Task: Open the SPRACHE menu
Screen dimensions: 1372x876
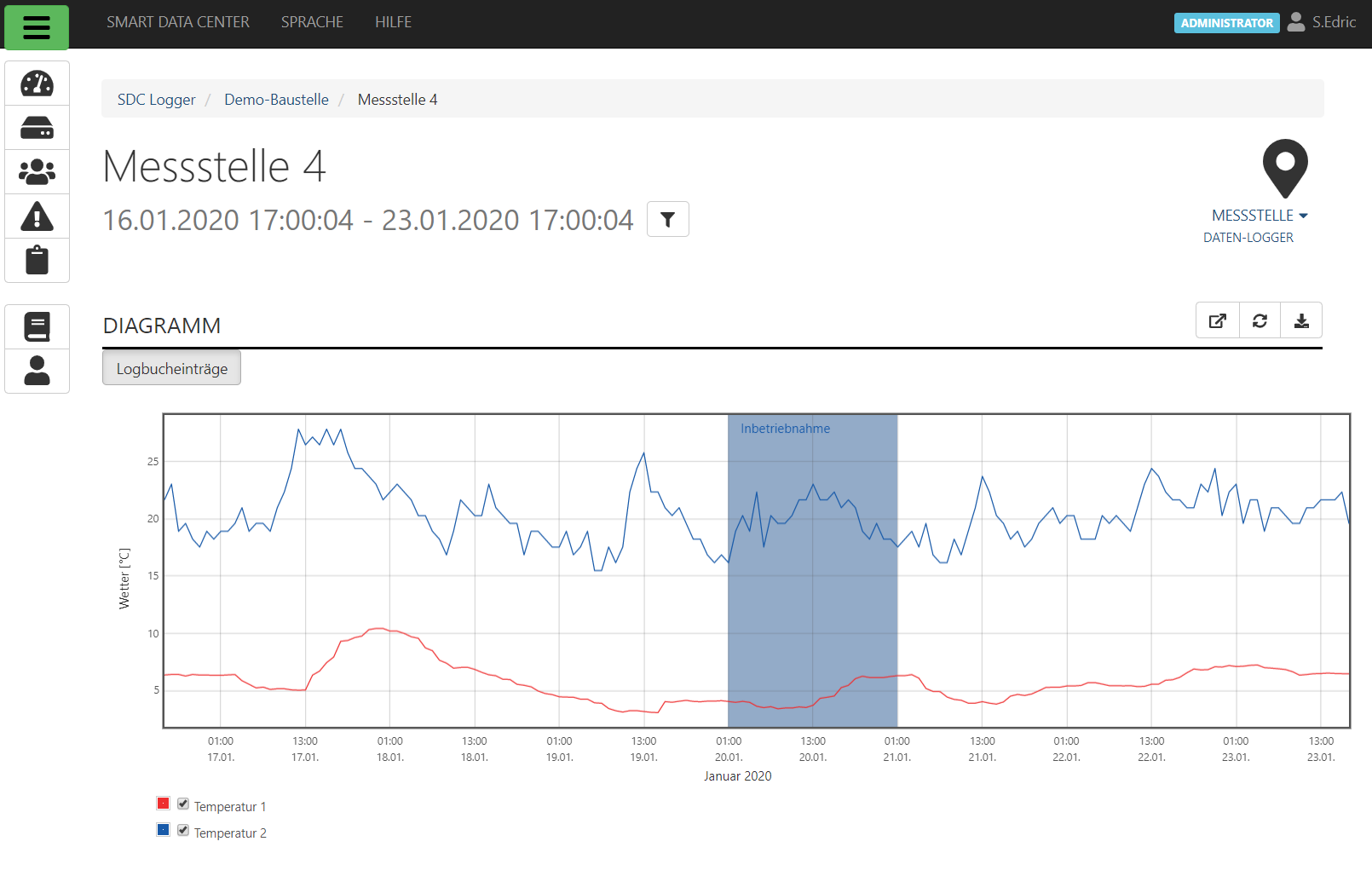Action: point(312,22)
